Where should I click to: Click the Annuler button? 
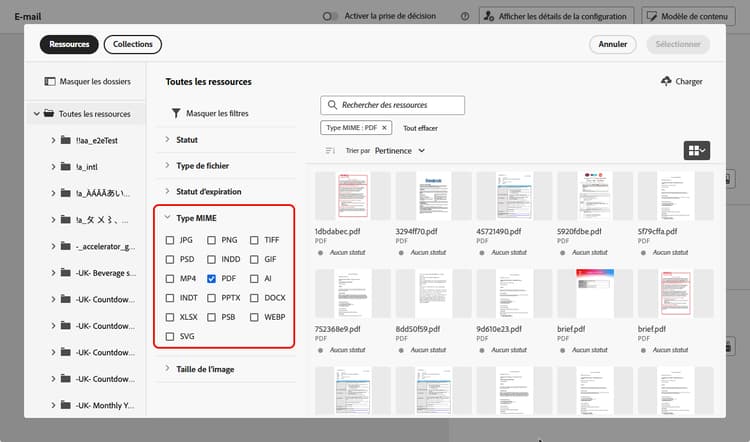(613, 44)
